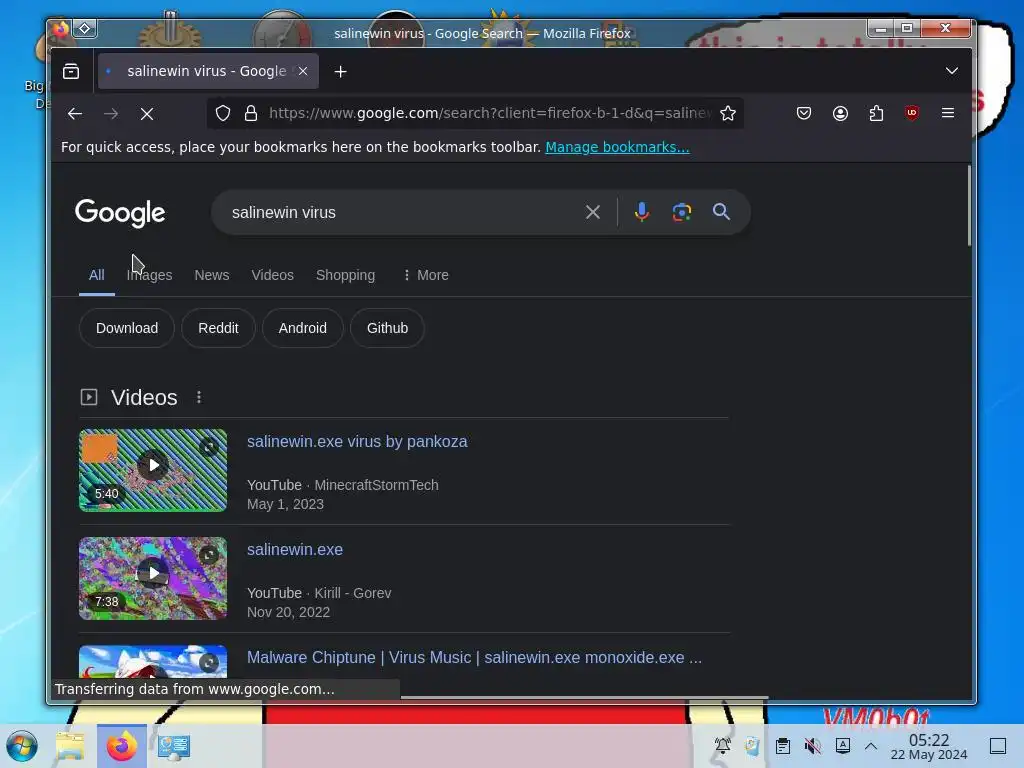
Task: Apply the Github filter chip
Action: [387, 328]
